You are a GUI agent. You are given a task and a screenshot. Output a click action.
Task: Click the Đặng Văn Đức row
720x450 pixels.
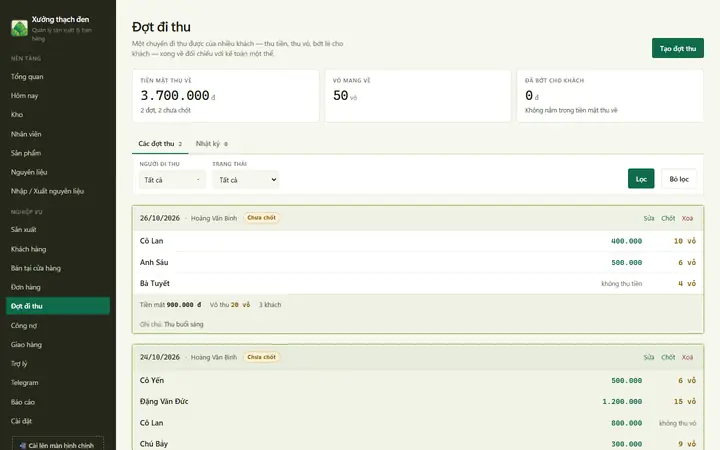click(418, 401)
